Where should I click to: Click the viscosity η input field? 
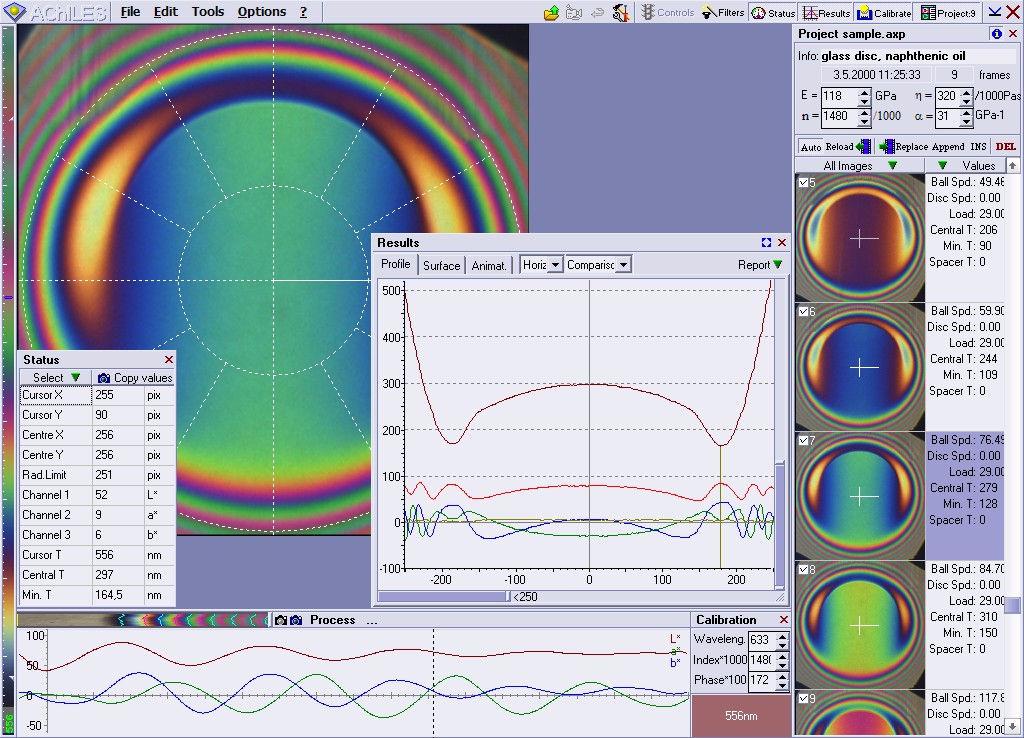pyautogui.click(x=948, y=96)
